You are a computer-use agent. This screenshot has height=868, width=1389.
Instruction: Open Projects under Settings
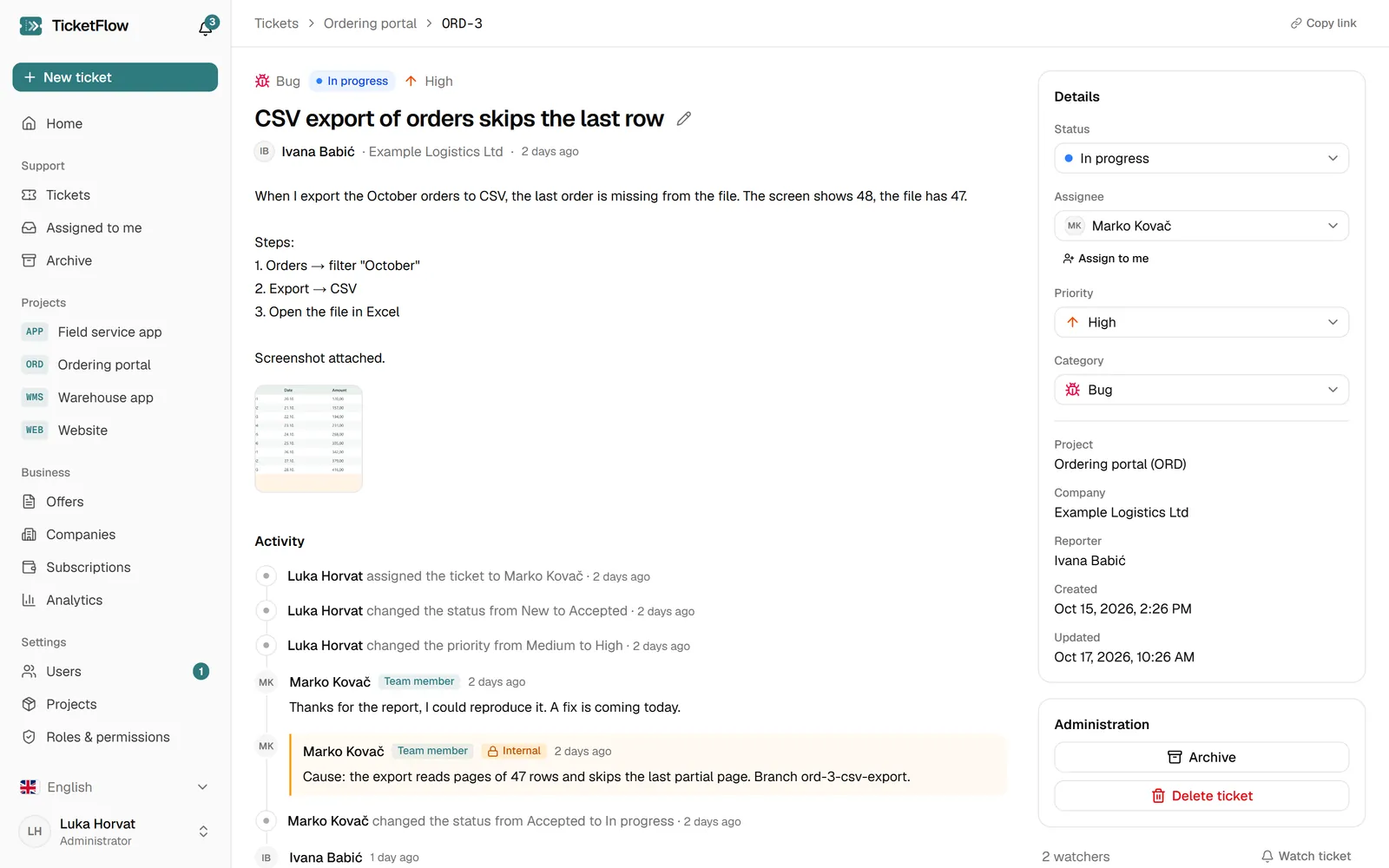115,705
